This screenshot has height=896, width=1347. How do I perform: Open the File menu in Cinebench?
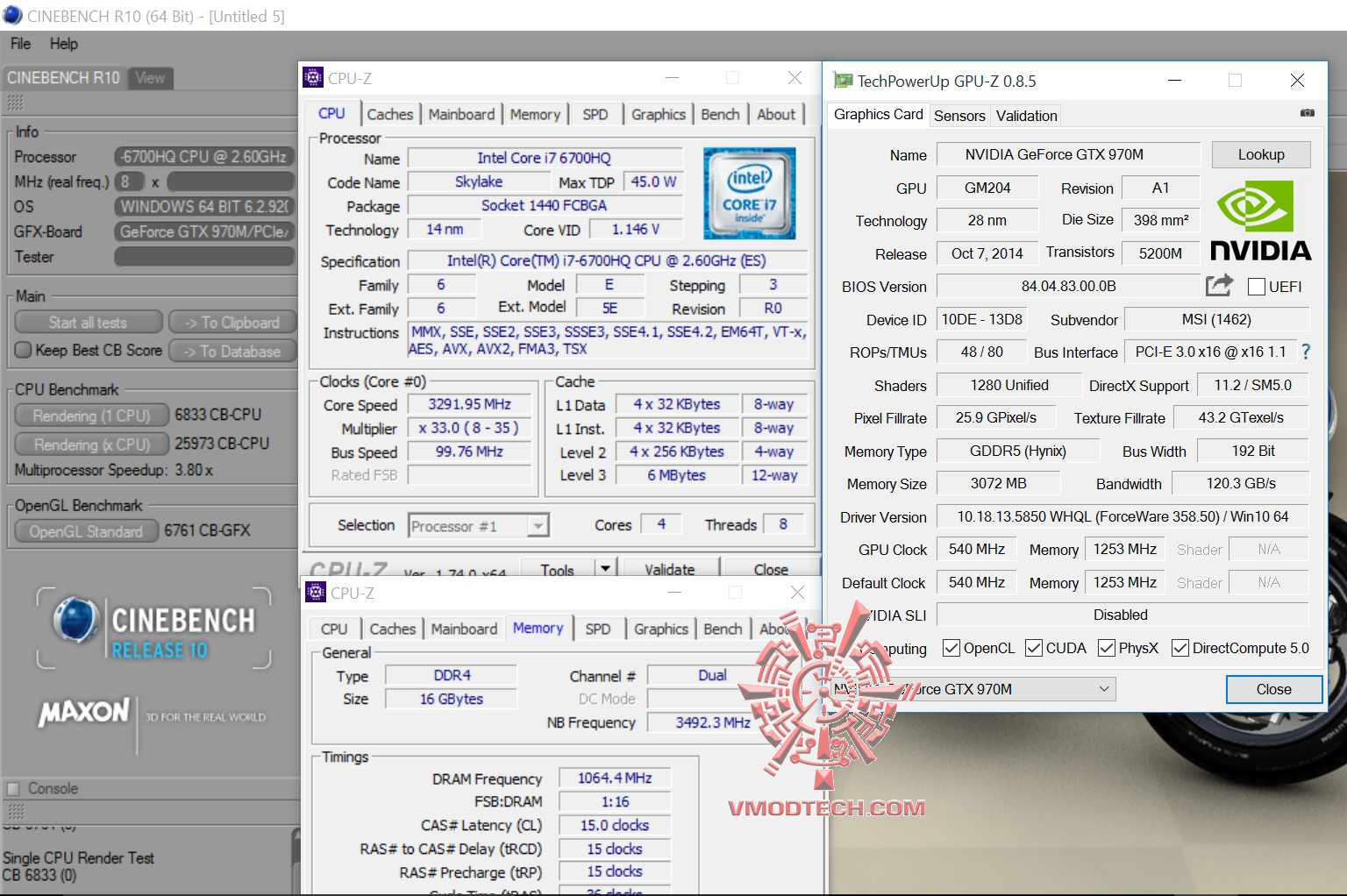pyautogui.click(x=20, y=44)
